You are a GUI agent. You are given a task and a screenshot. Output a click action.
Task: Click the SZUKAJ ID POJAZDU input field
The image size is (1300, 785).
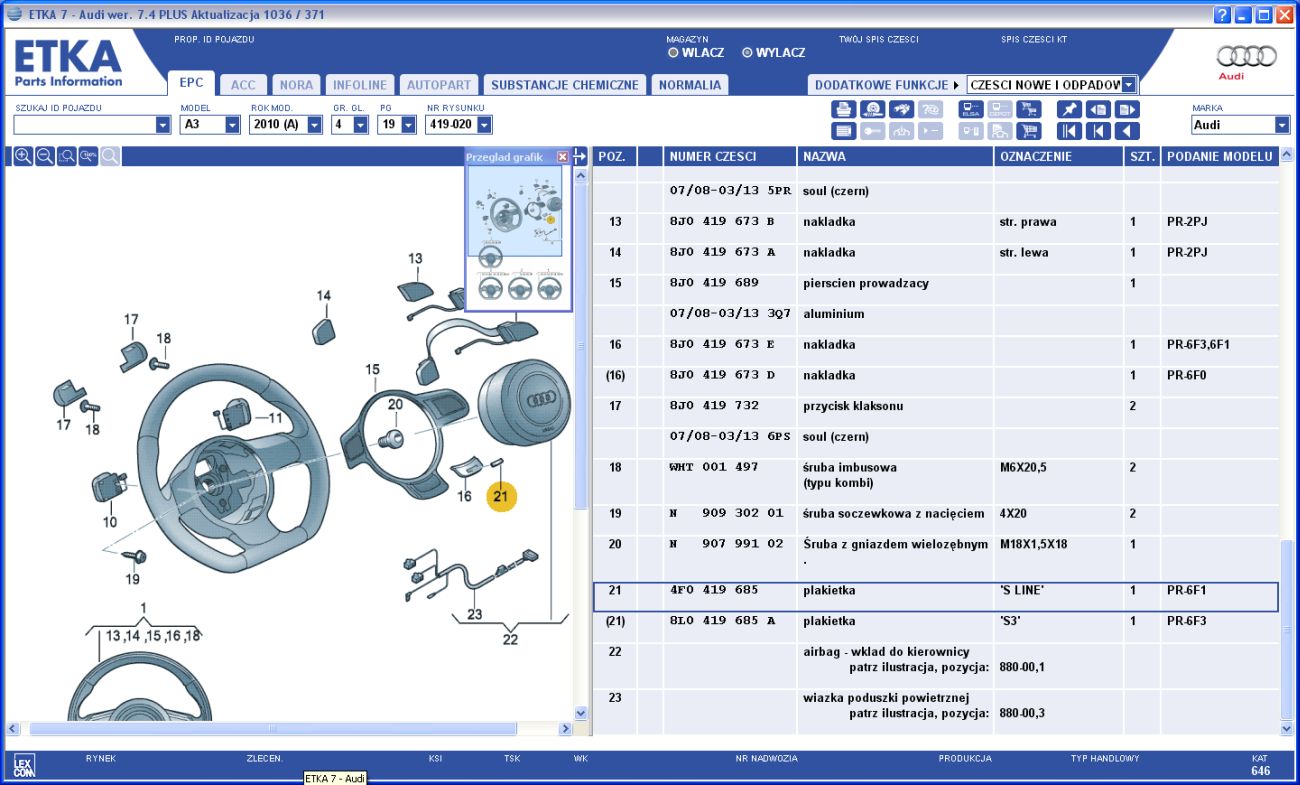(84, 125)
